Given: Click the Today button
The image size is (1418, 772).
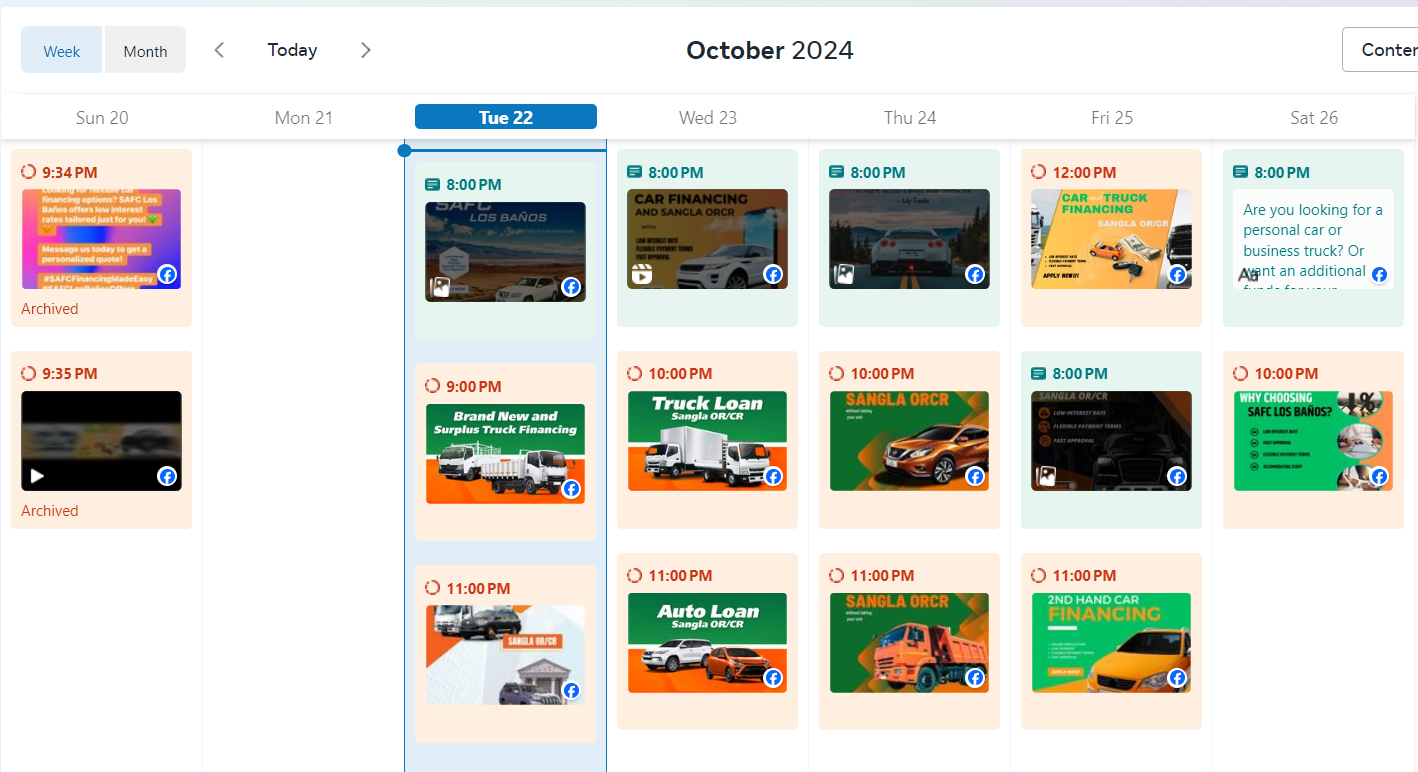Looking at the screenshot, I should [x=292, y=50].
